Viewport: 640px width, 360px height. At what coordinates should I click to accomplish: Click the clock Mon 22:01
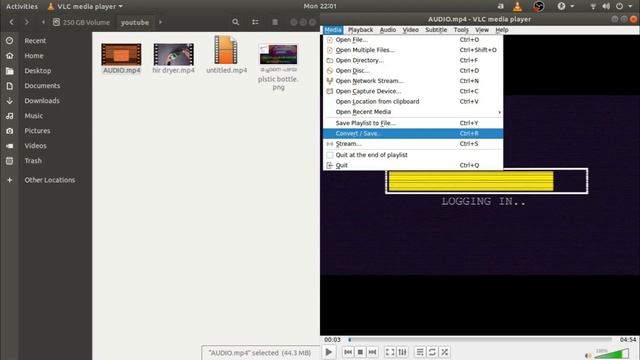click(x=320, y=6)
